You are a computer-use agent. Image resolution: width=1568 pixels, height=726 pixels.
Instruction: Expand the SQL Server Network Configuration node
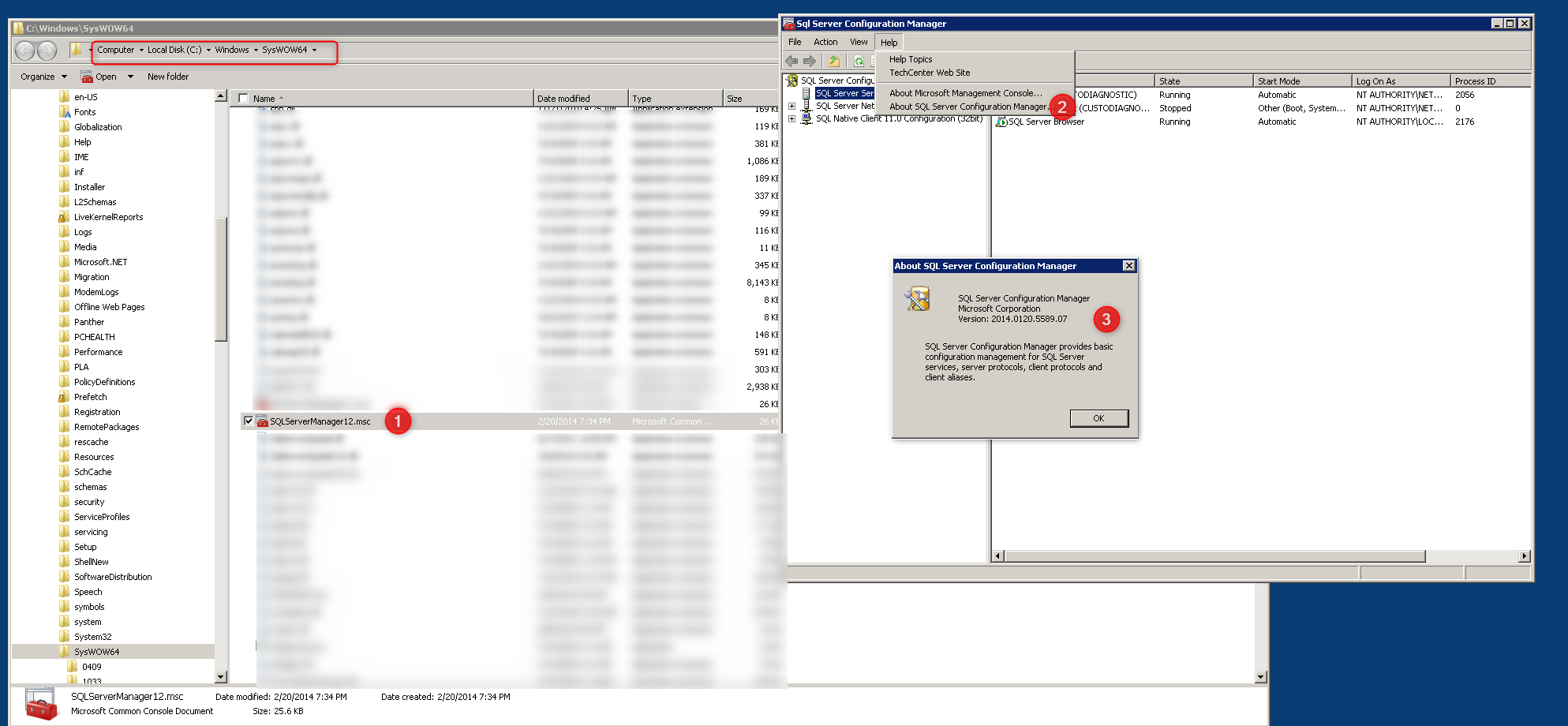[x=791, y=106]
